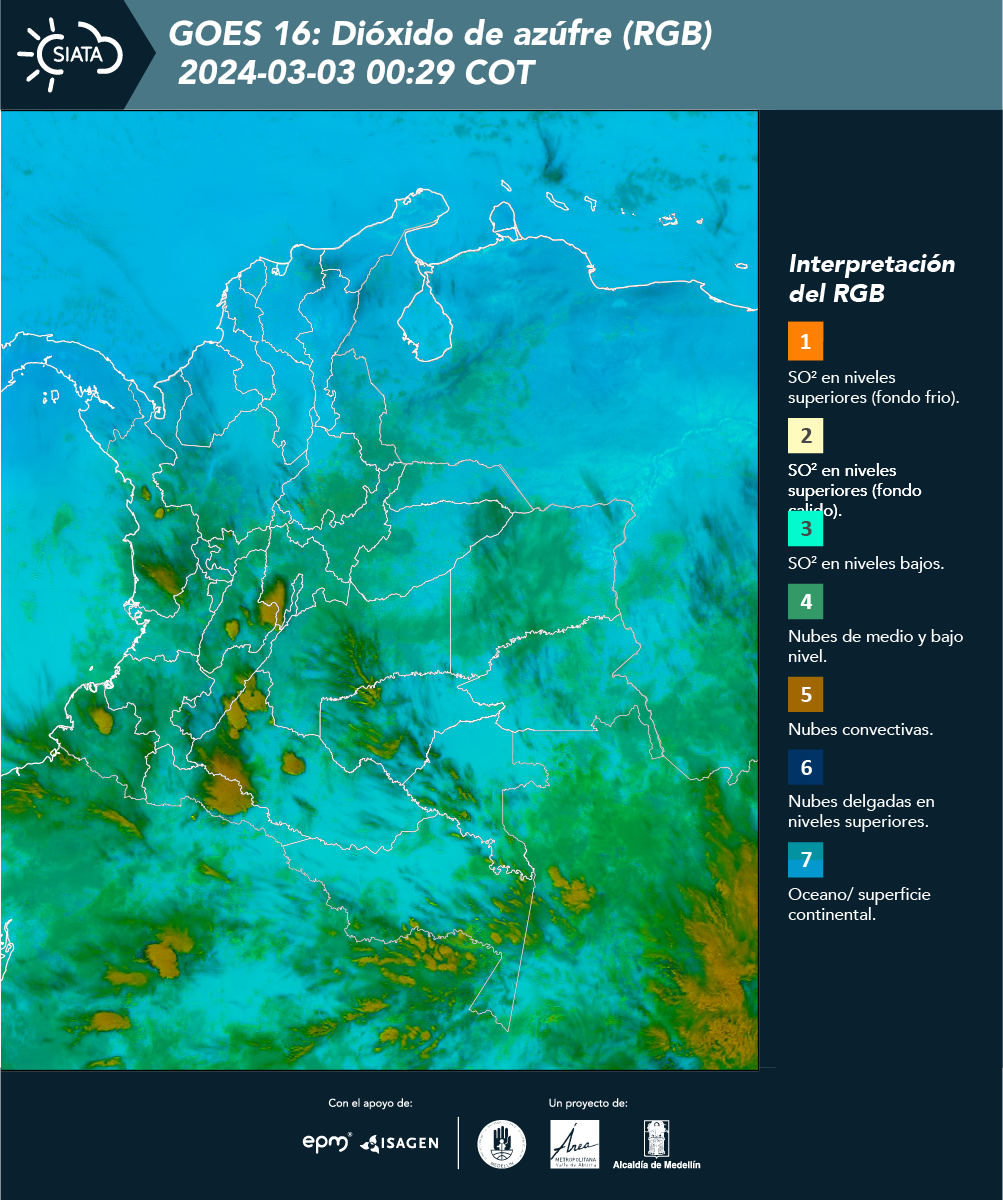The width and height of the screenshot is (1003, 1200).
Task: Click the title "GOES 16: Dióxido de azúfre (RGB)"
Action: (440, 34)
